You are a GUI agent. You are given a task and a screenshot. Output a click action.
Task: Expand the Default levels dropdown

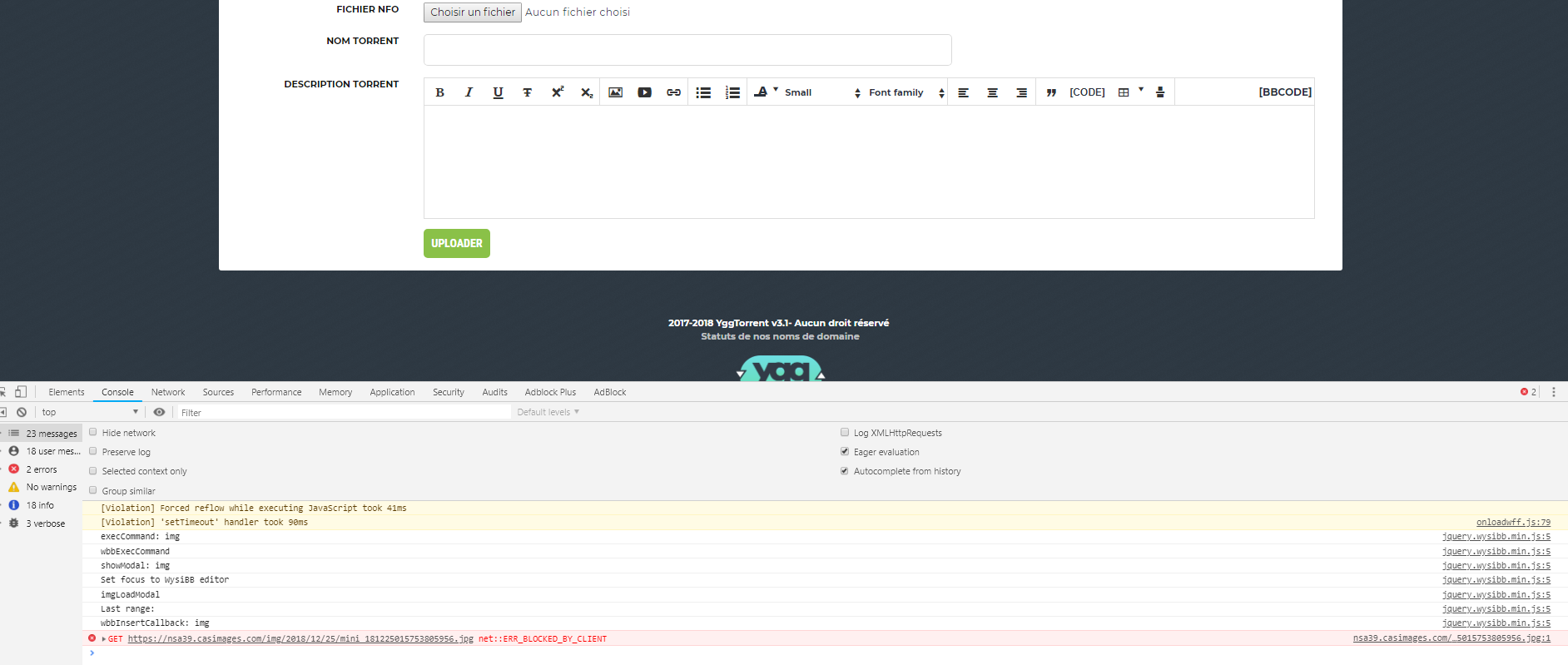click(x=548, y=412)
